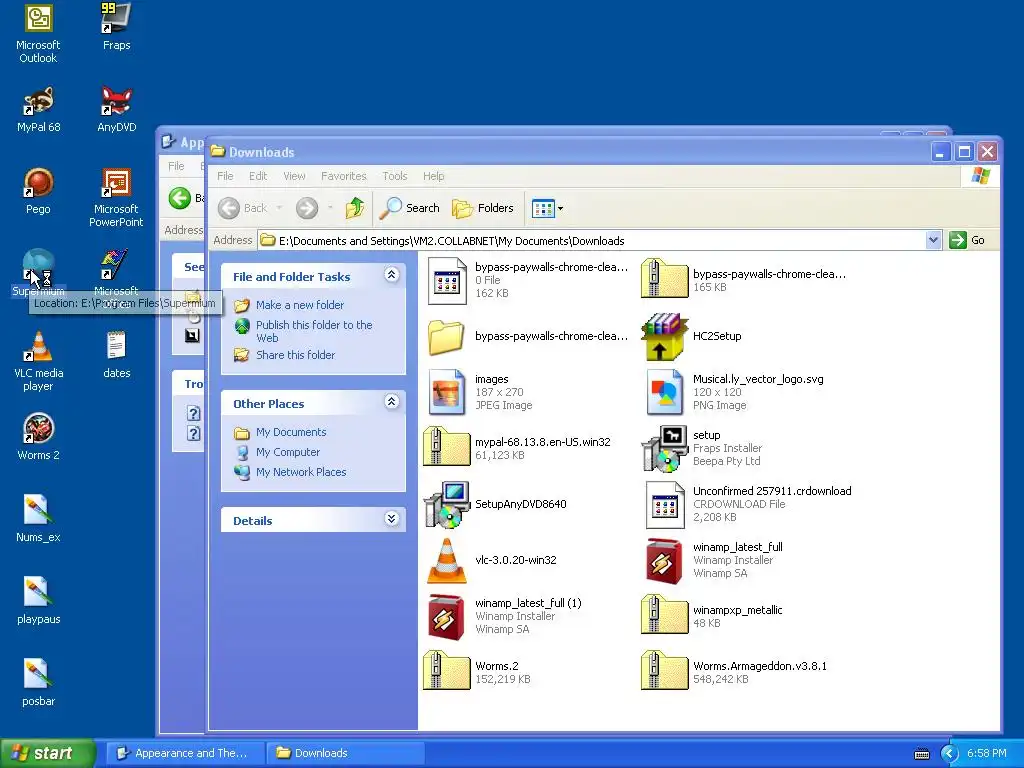Open the Back history dropdown arrow
The width and height of the screenshot is (1024, 768).
click(280, 208)
